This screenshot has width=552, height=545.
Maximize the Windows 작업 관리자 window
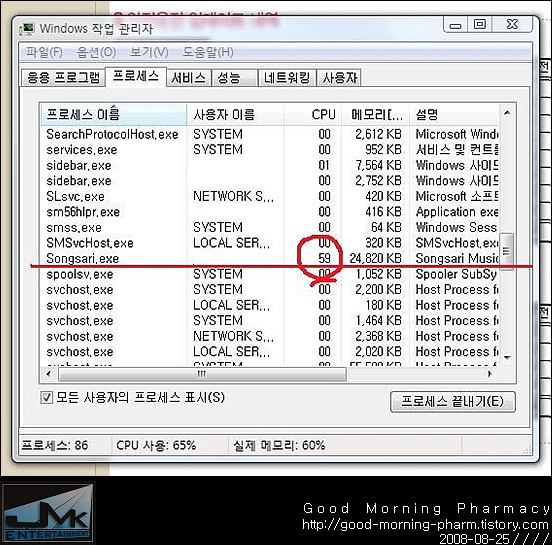pos(479,25)
